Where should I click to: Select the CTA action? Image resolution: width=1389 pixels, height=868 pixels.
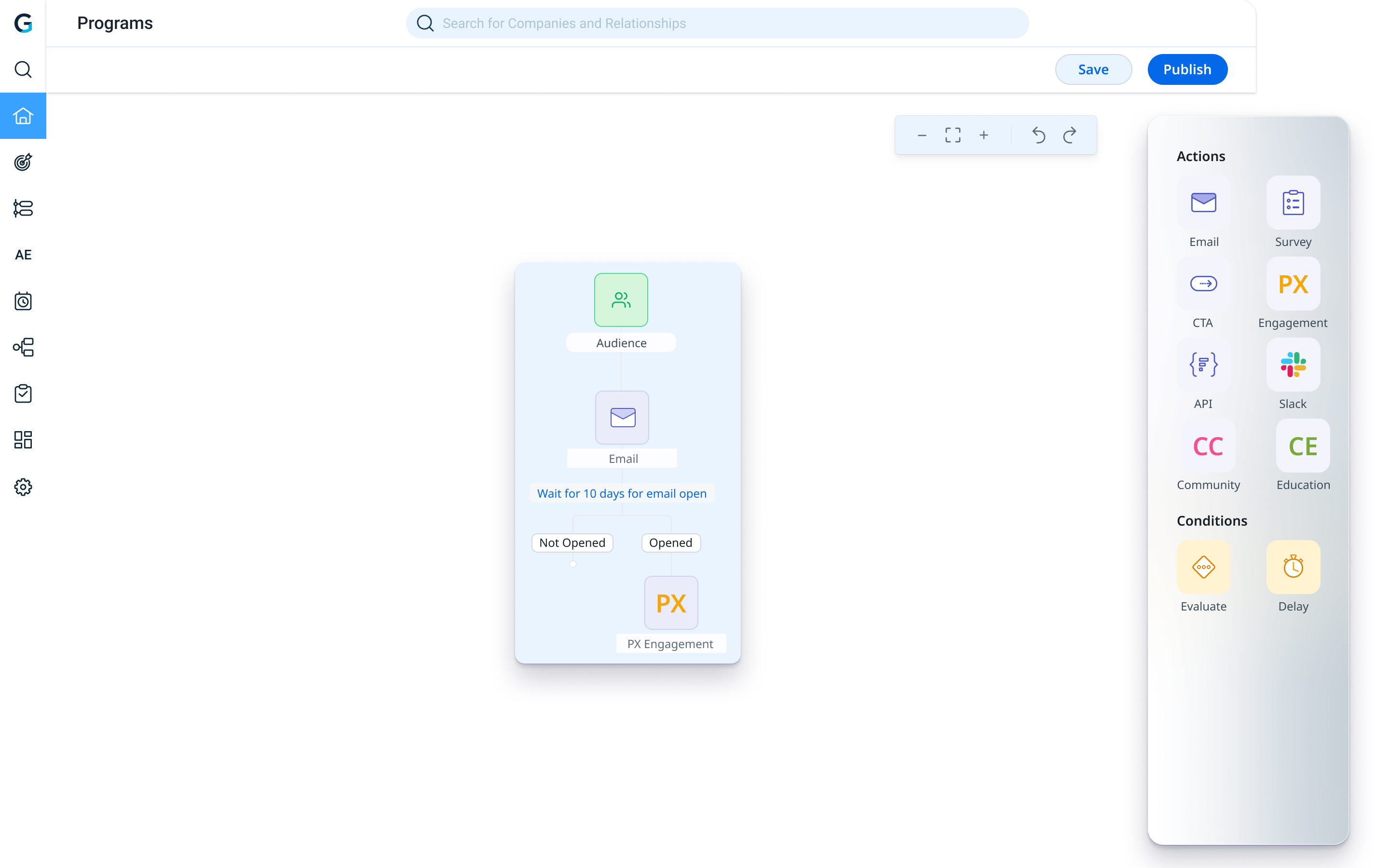(1204, 283)
